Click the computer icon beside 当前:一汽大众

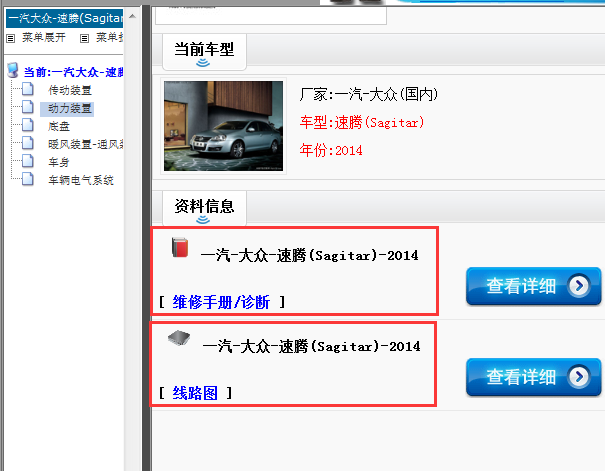click(x=13, y=70)
